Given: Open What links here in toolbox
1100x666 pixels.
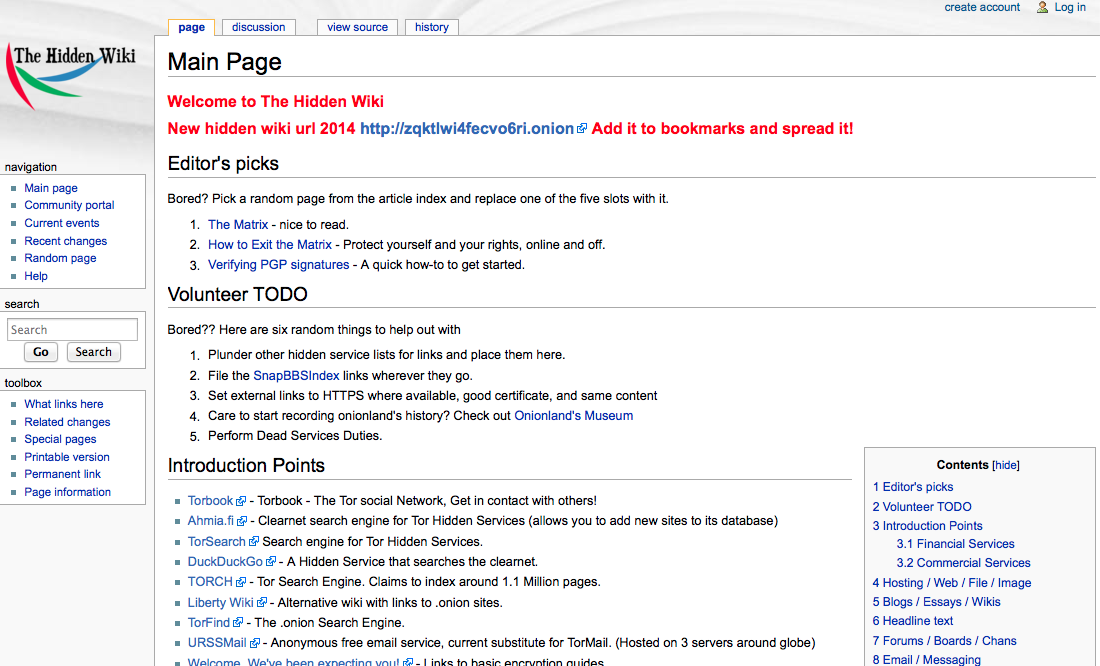Looking at the screenshot, I should [64, 404].
